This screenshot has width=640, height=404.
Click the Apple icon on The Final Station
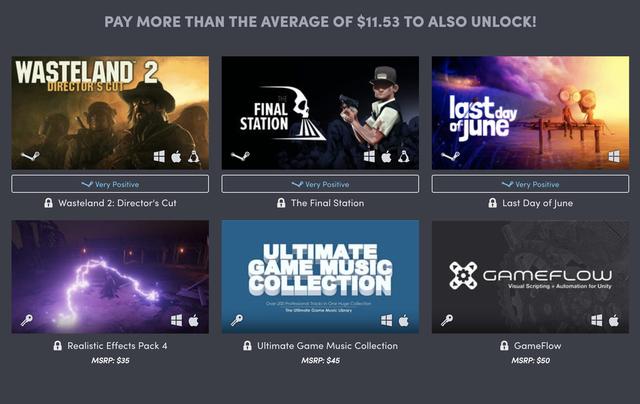(x=386, y=156)
